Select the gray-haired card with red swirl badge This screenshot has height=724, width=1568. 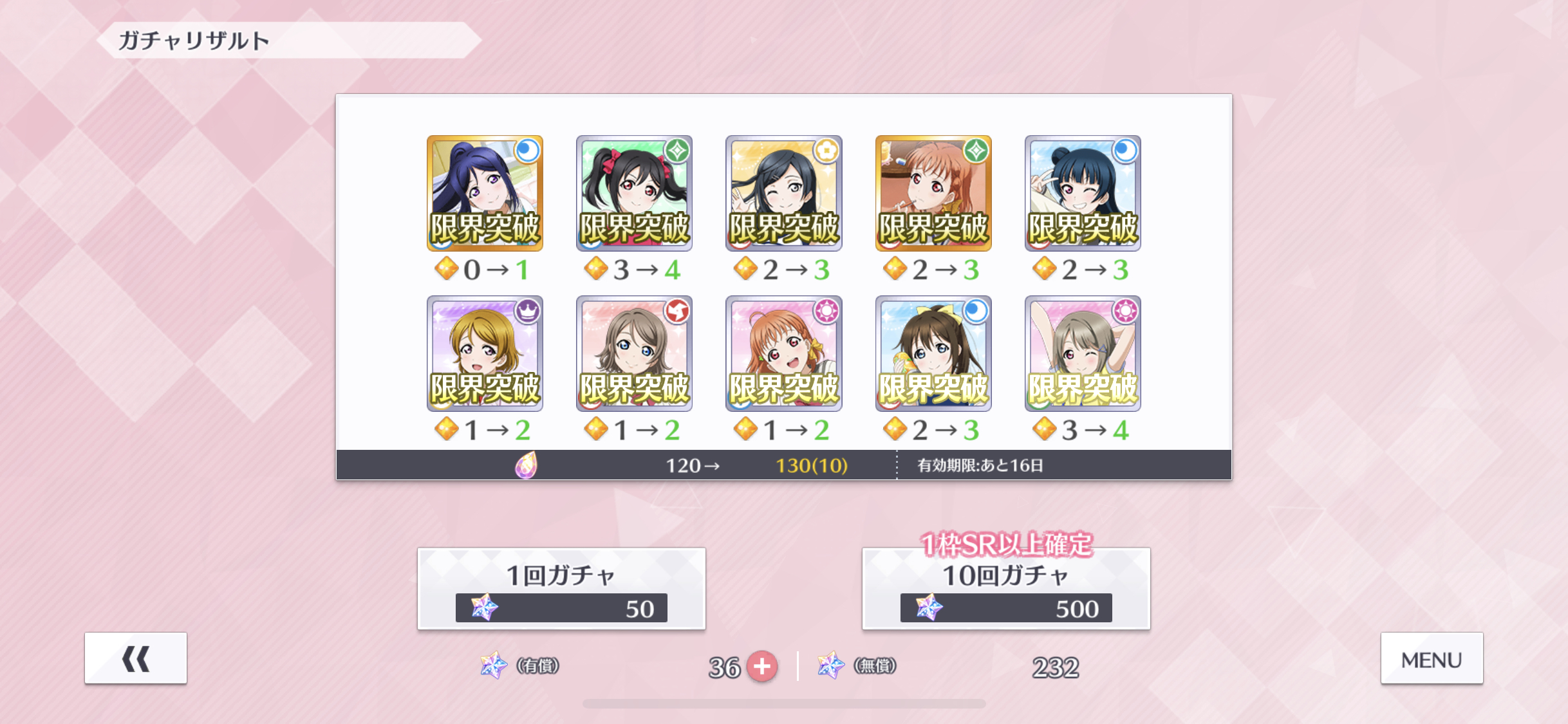click(x=634, y=353)
